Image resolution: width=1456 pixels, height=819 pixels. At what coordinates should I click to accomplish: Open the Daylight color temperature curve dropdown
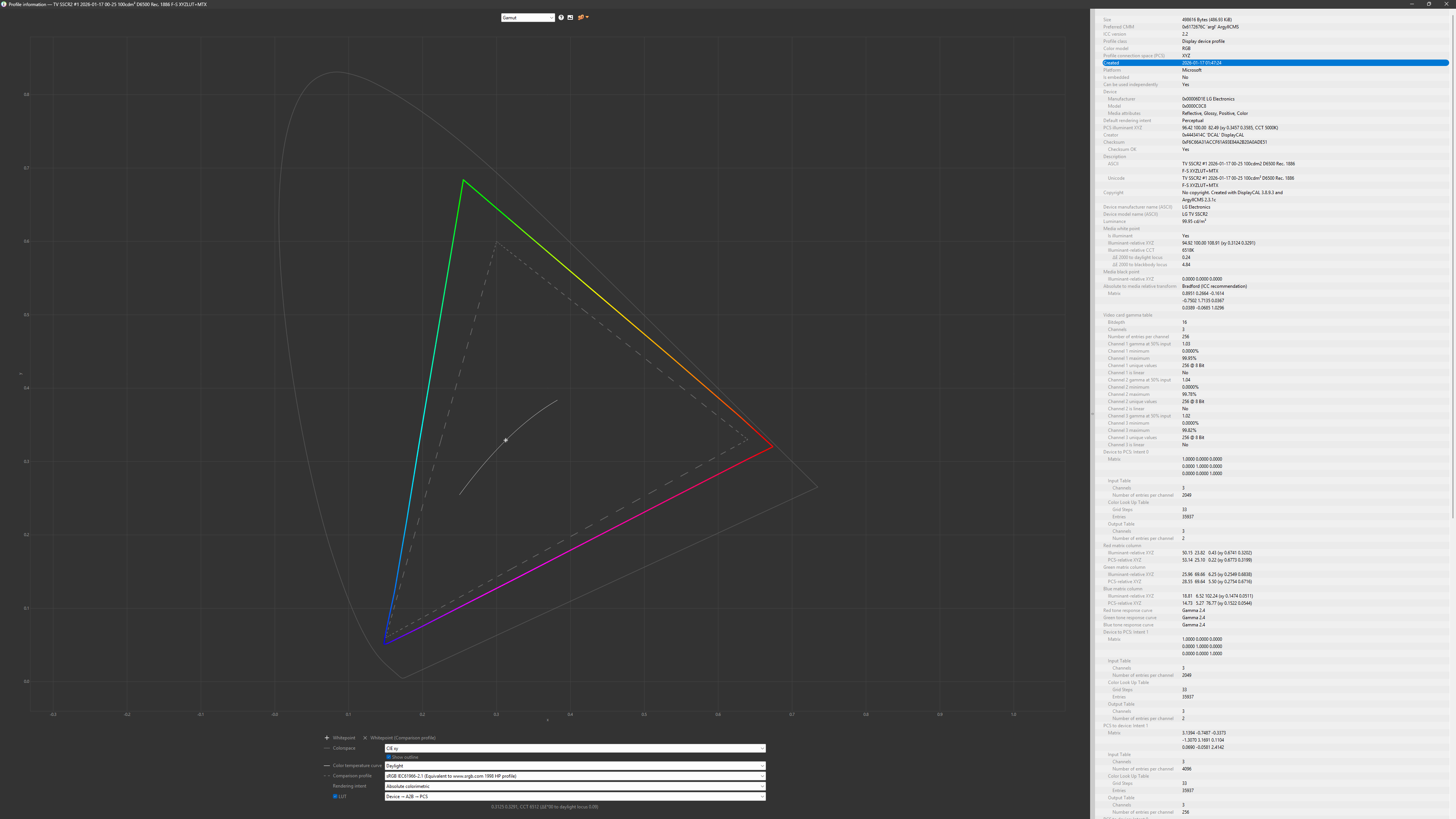575,766
